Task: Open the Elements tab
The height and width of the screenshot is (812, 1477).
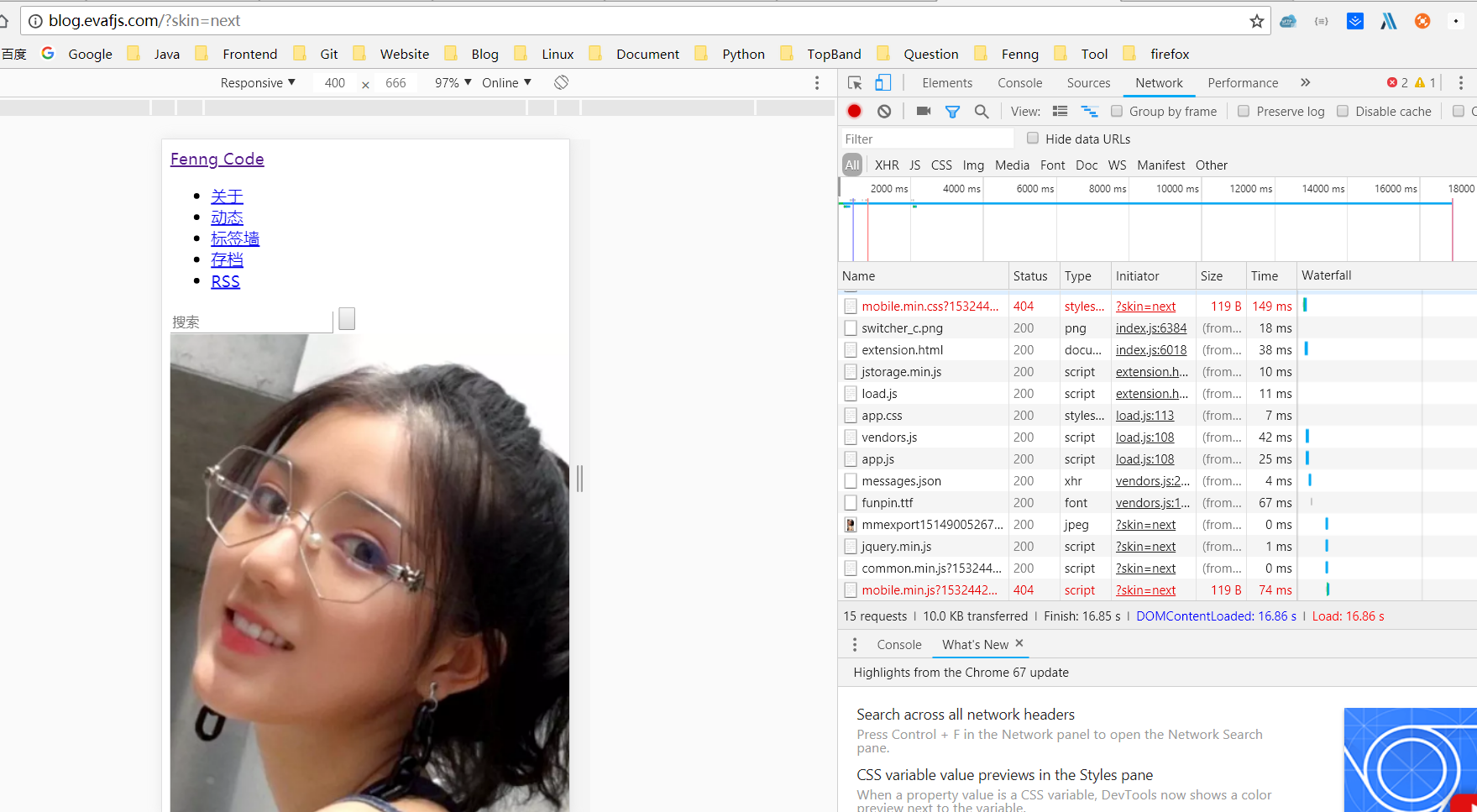Action: (947, 82)
